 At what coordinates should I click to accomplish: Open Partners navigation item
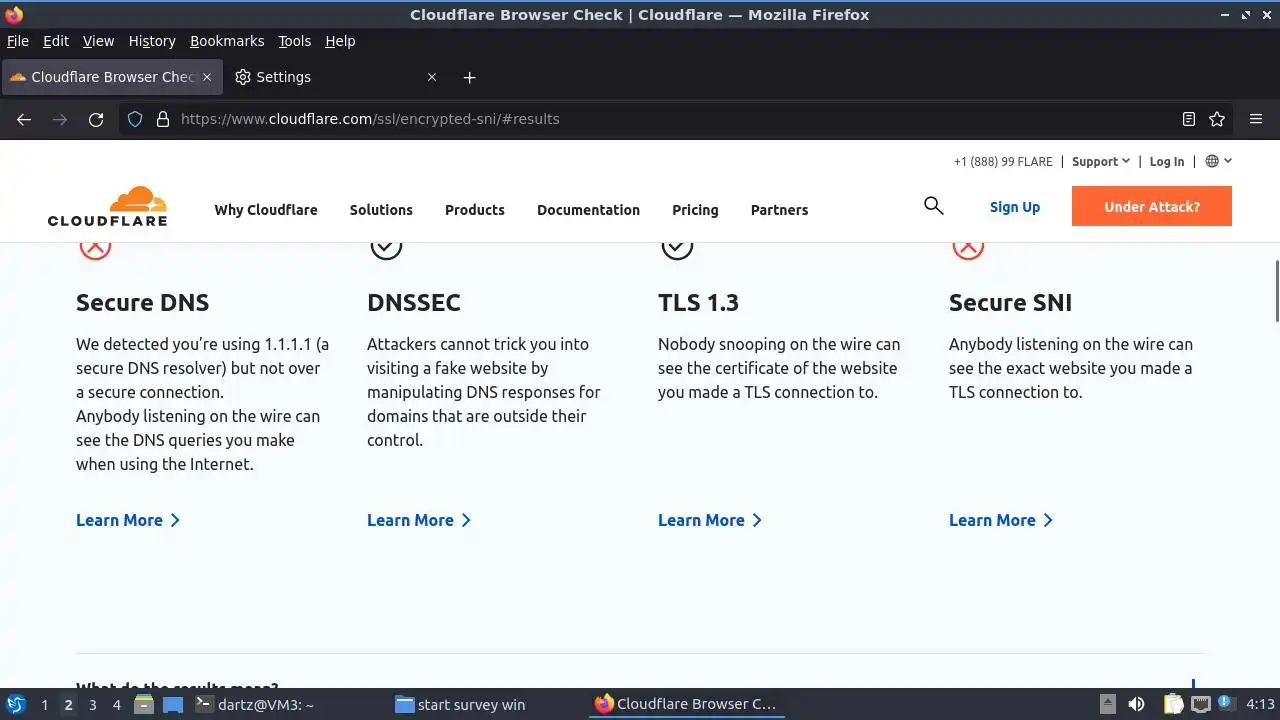pyautogui.click(x=779, y=210)
